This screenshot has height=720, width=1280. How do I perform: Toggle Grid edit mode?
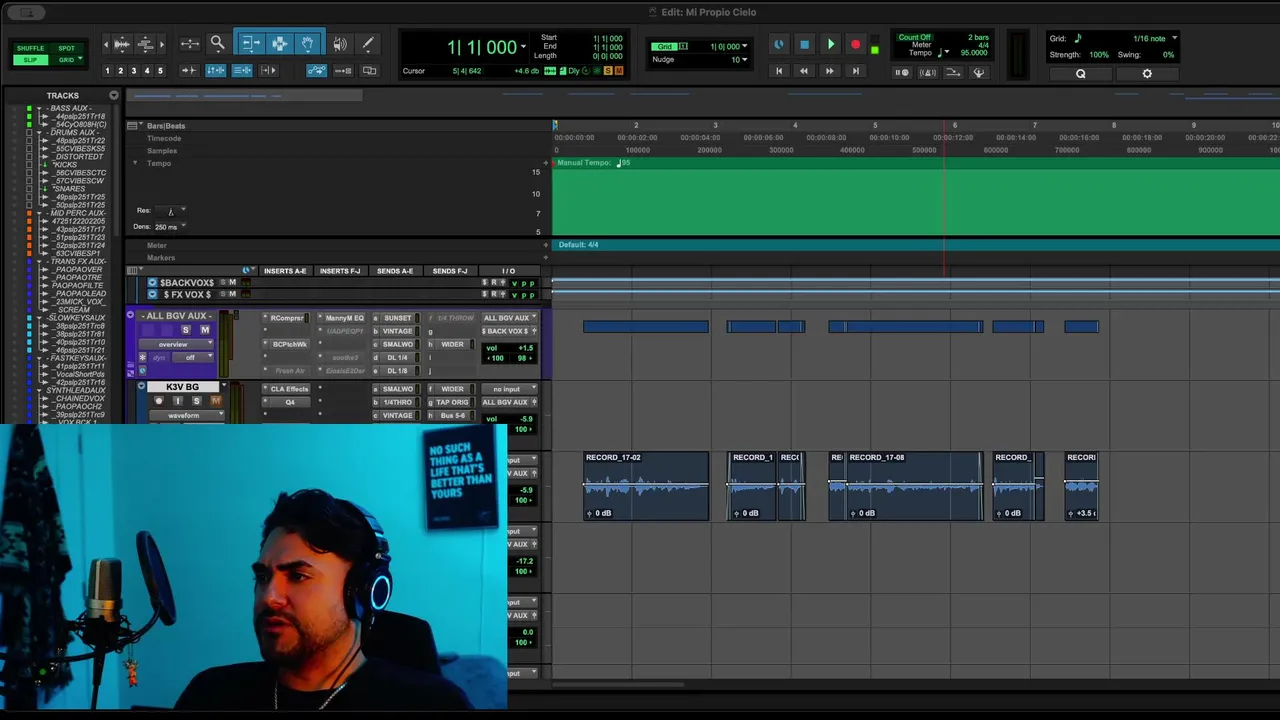click(66, 60)
